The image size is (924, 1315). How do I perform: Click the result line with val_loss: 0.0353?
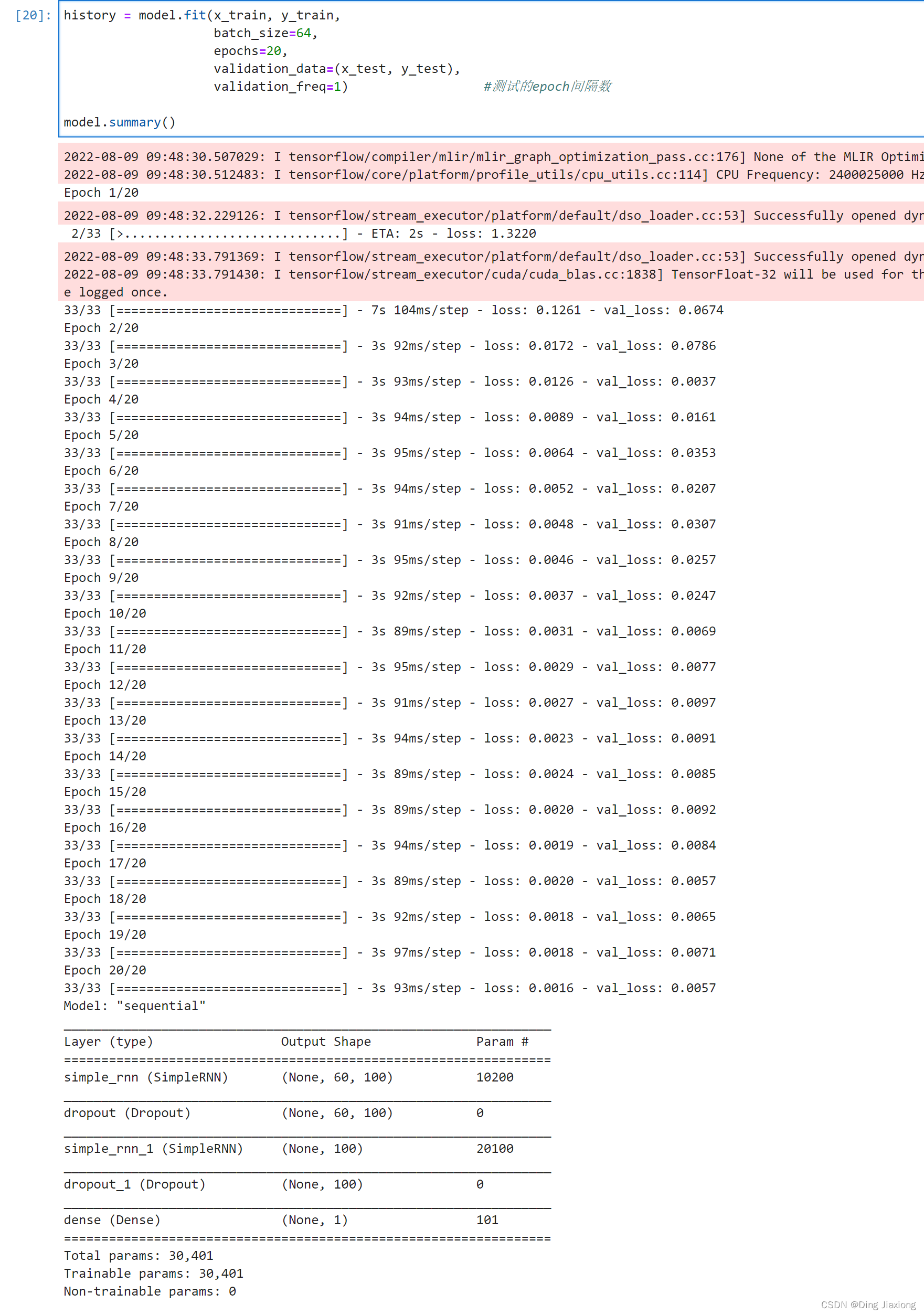coord(389,453)
